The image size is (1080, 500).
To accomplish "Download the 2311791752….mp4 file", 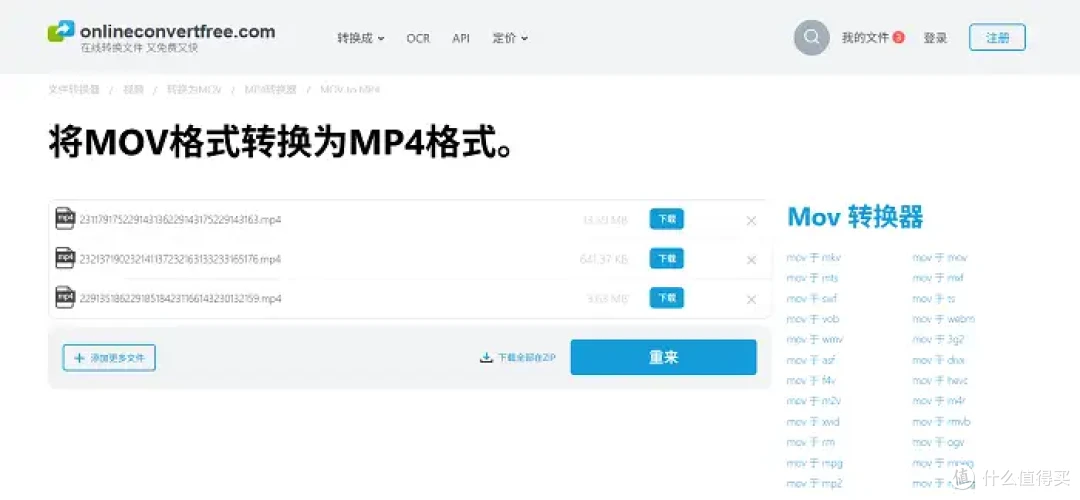I will click(x=667, y=219).
